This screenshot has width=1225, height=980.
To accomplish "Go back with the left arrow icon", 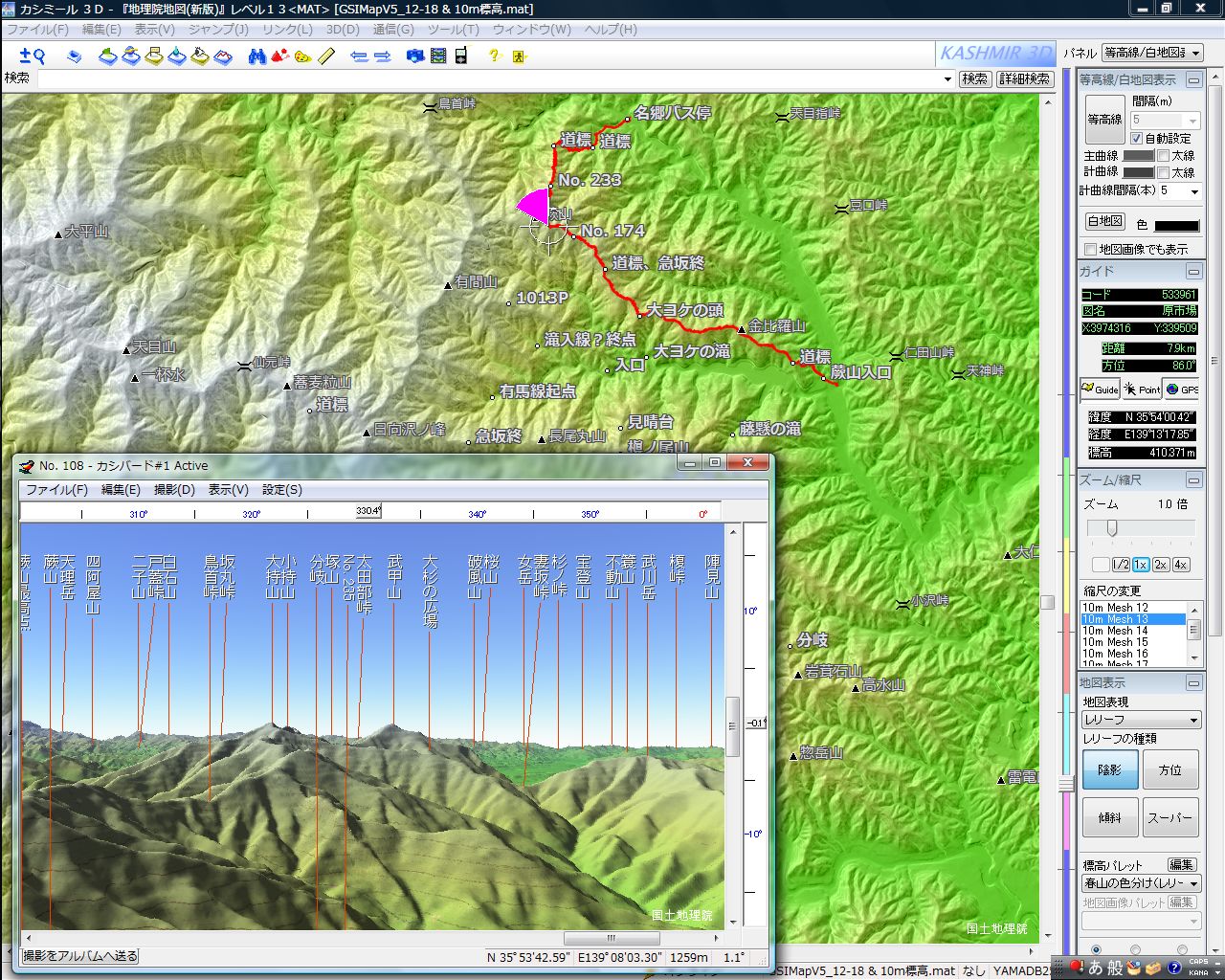I will pos(359,56).
